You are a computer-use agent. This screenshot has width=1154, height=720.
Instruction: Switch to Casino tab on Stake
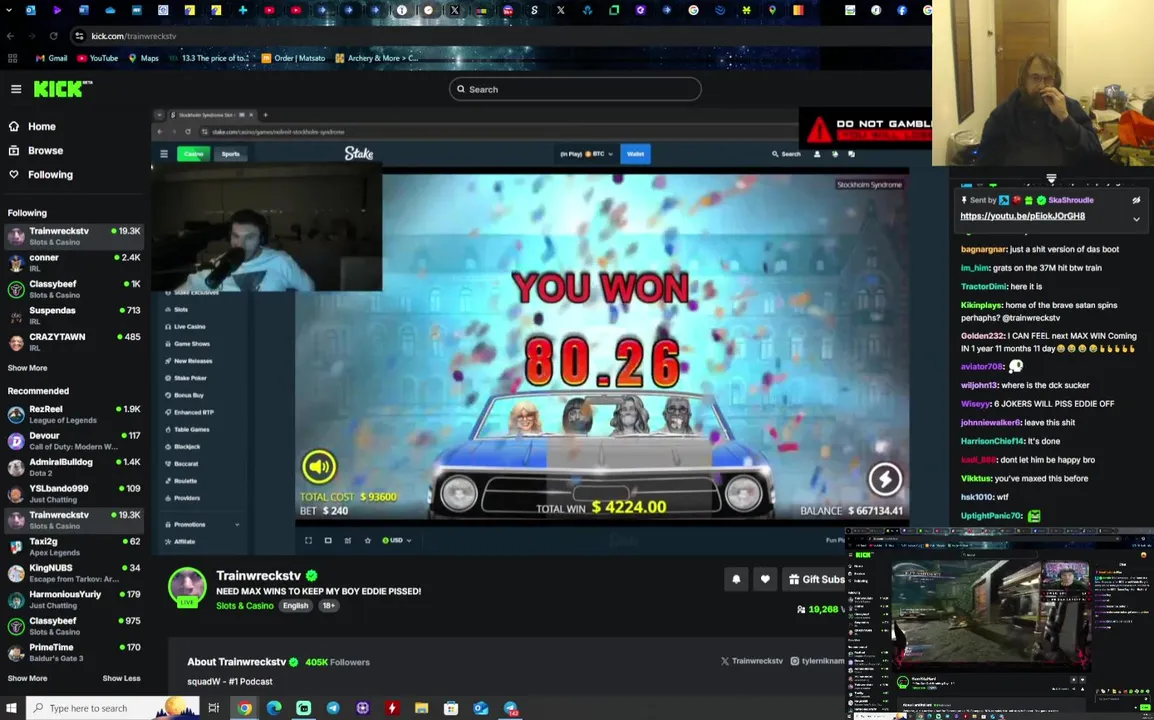[x=194, y=154]
